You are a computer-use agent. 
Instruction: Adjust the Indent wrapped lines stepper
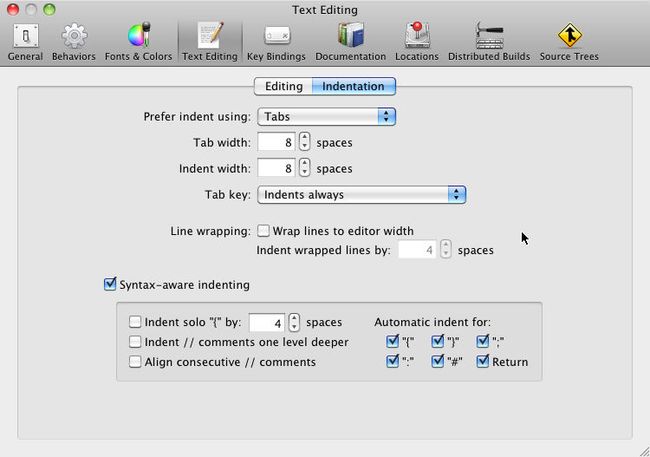446,249
